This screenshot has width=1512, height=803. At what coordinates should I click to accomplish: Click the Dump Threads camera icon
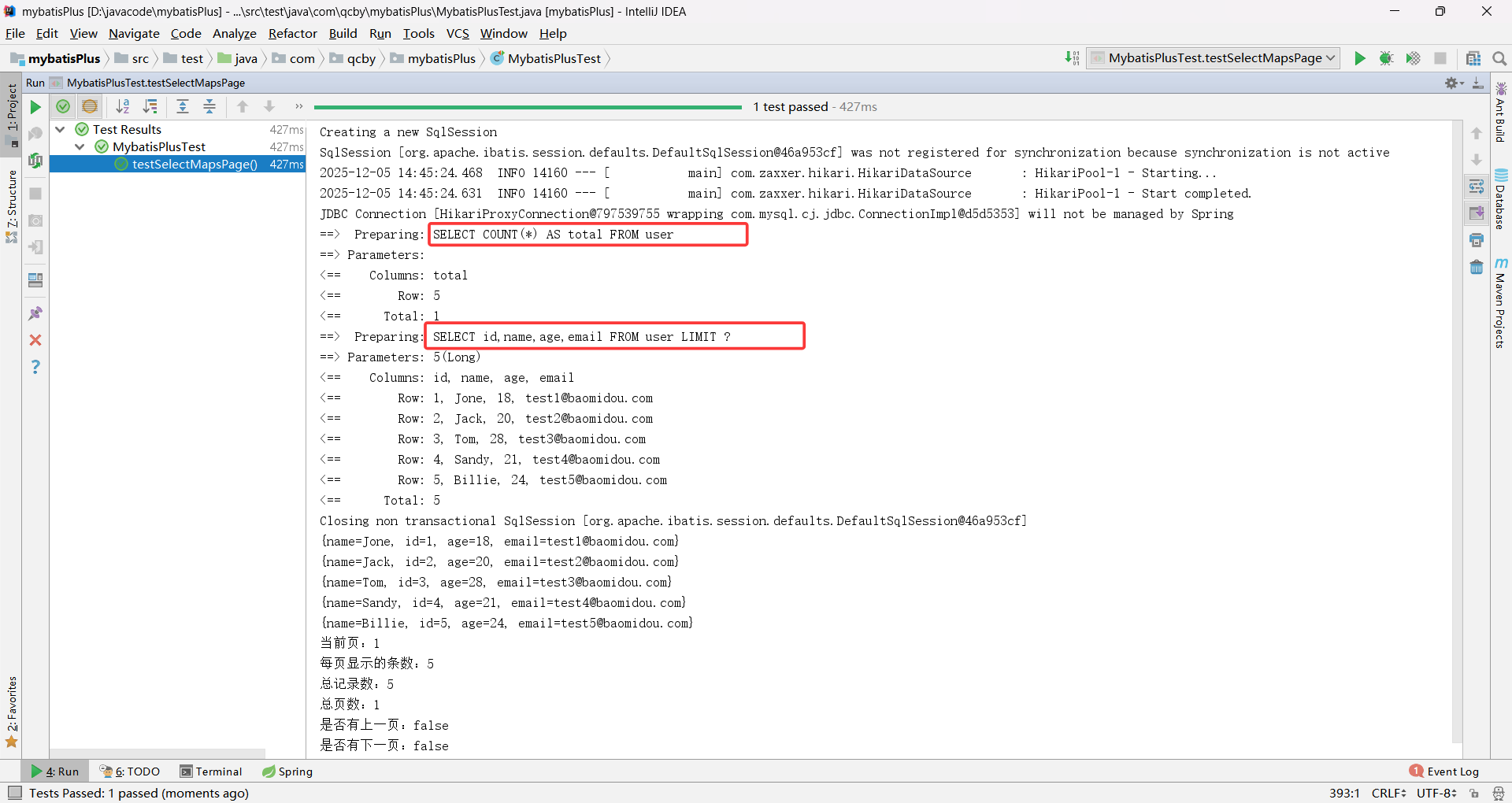35,221
